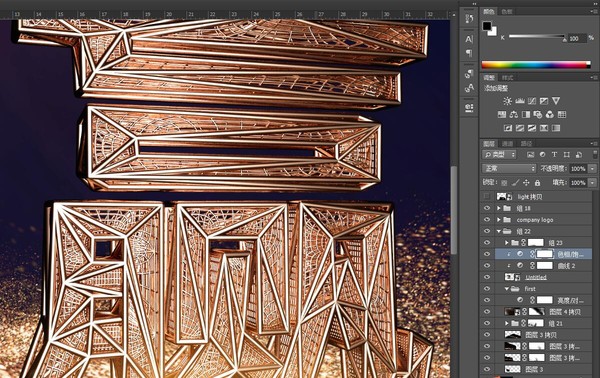Lock all with padlock icon
This screenshot has width=600, height=378.
click(x=537, y=183)
